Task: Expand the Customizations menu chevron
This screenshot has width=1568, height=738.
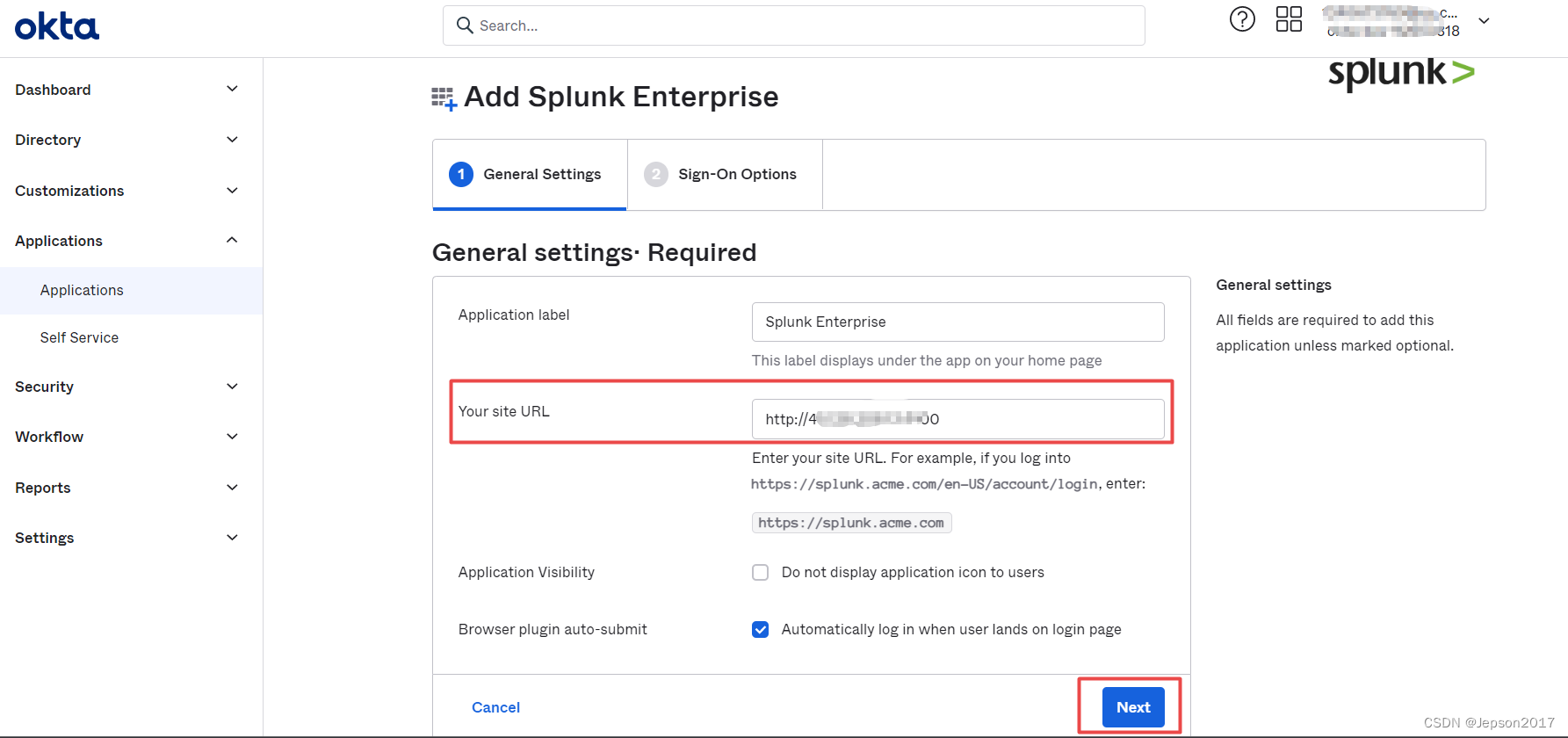Action: [232, 191]
